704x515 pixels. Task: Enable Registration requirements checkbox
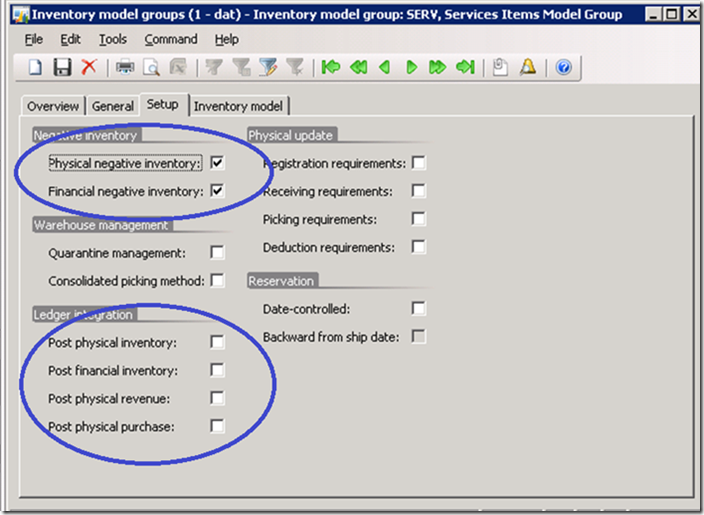pyautogui.click(x=419, y=162)
